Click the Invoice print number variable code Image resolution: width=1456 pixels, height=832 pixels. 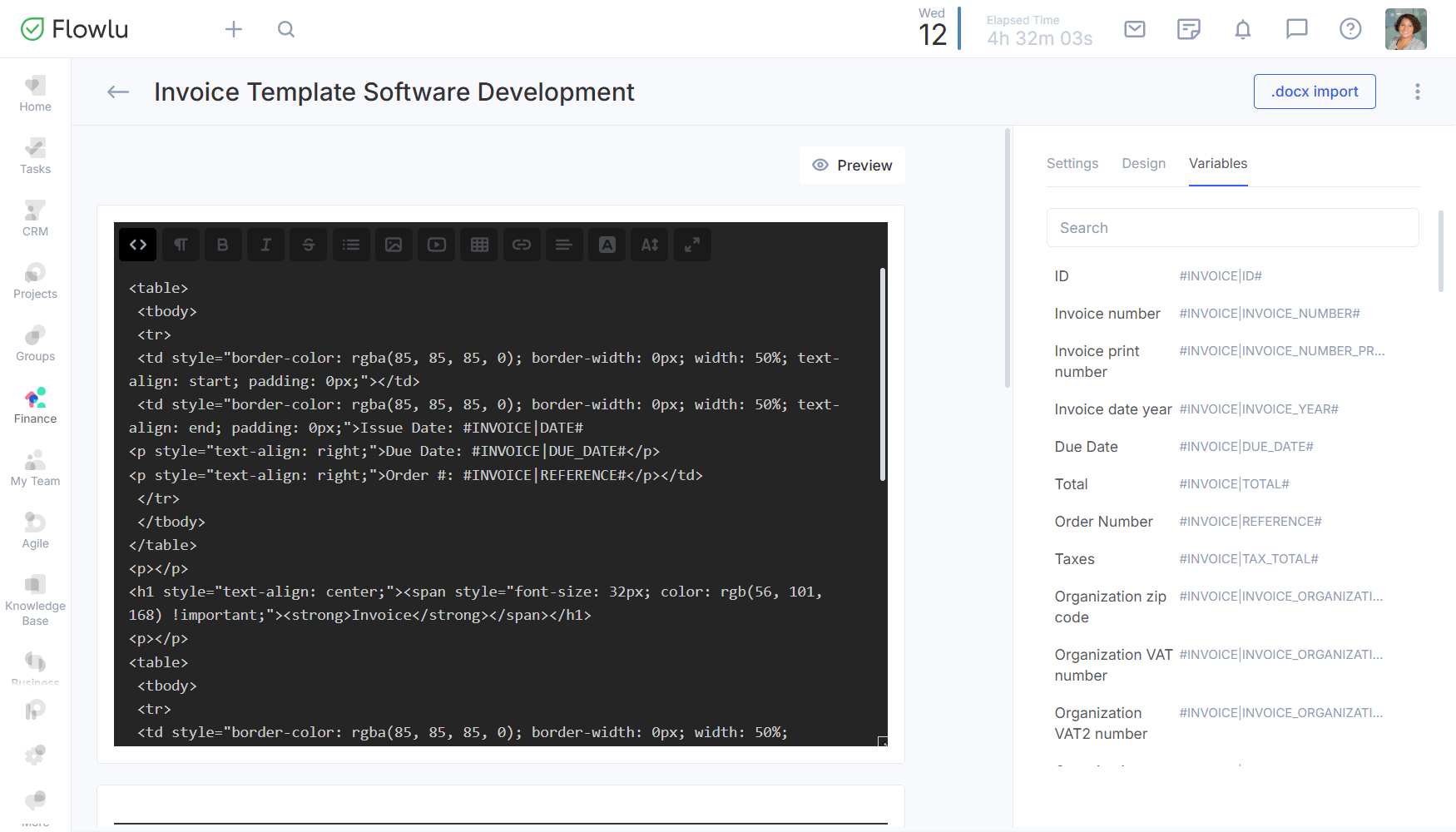1282,351
